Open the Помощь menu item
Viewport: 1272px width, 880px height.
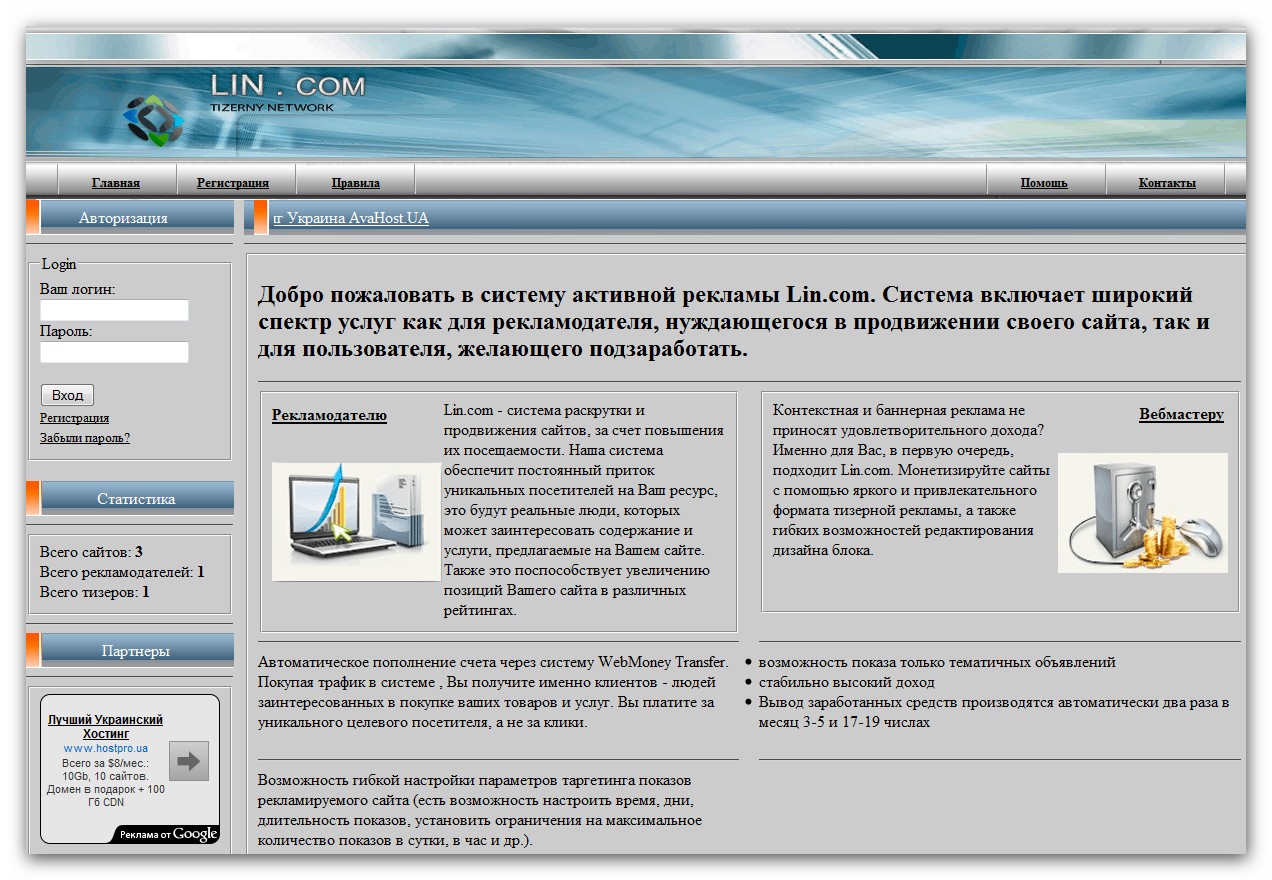1044,183
